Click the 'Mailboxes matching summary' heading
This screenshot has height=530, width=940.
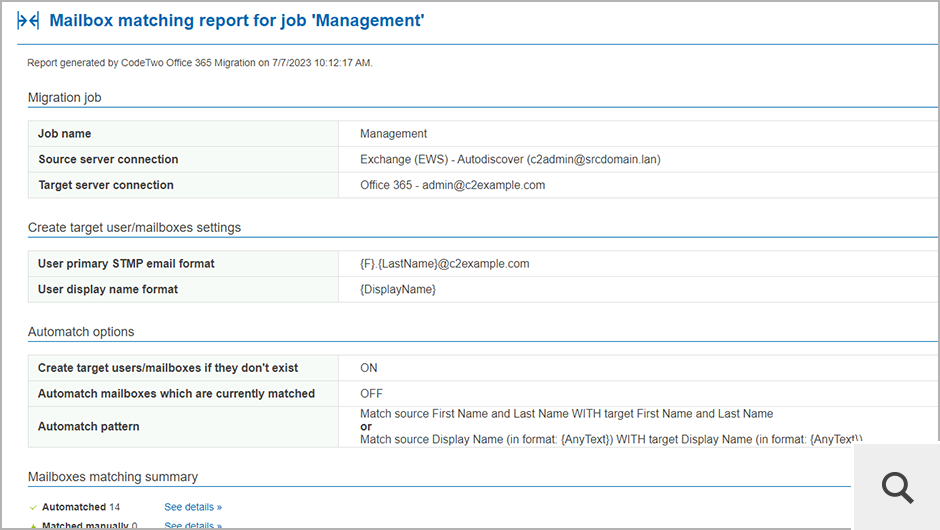(113, 477)
